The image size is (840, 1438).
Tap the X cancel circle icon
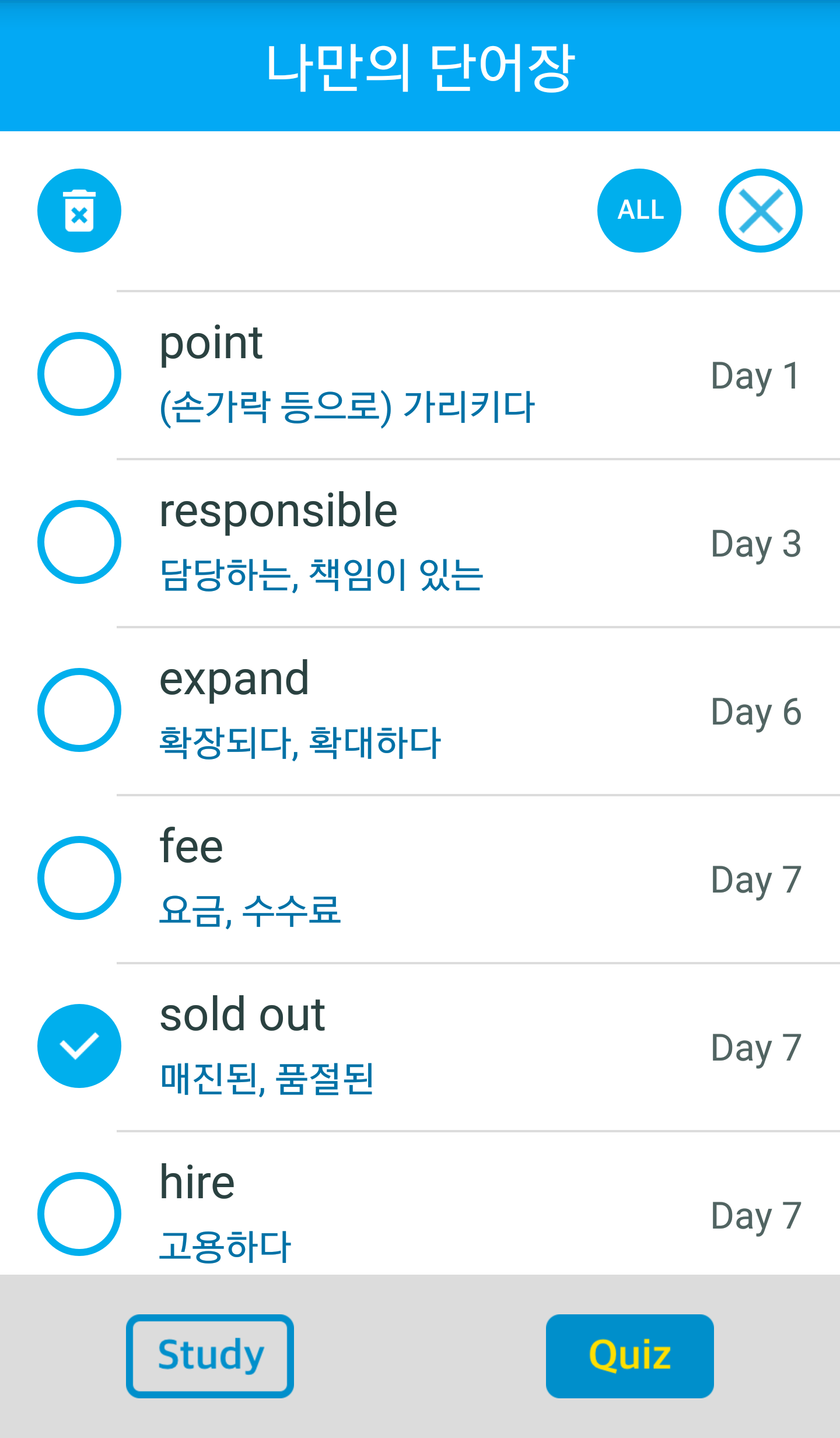click(760, 211)
